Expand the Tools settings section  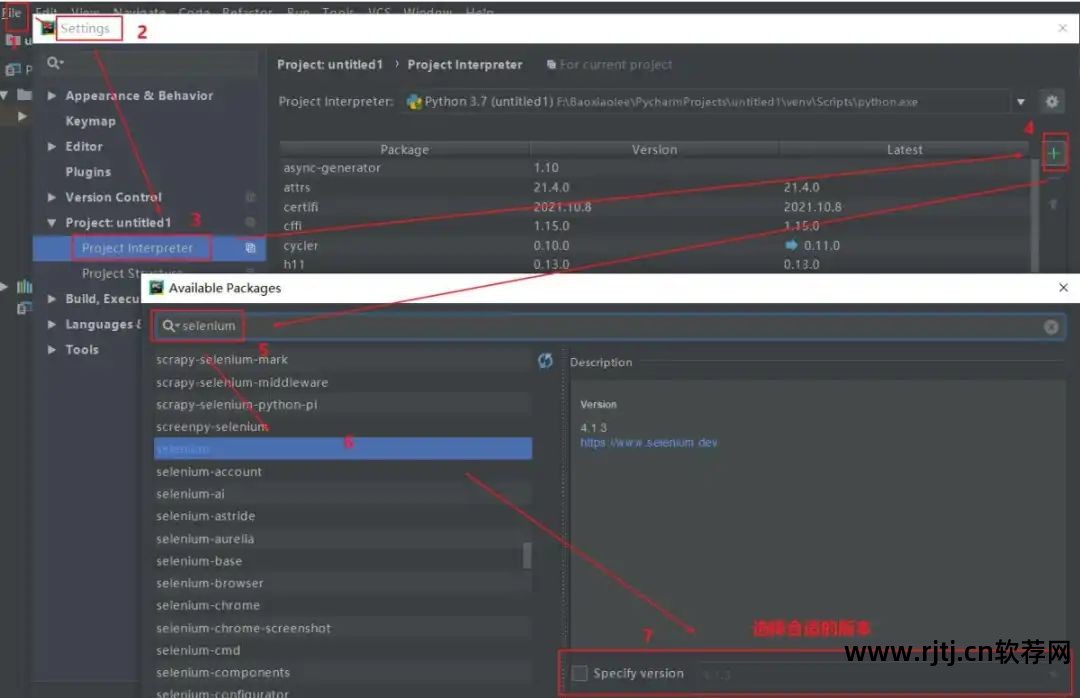click(x=52, y=350)
